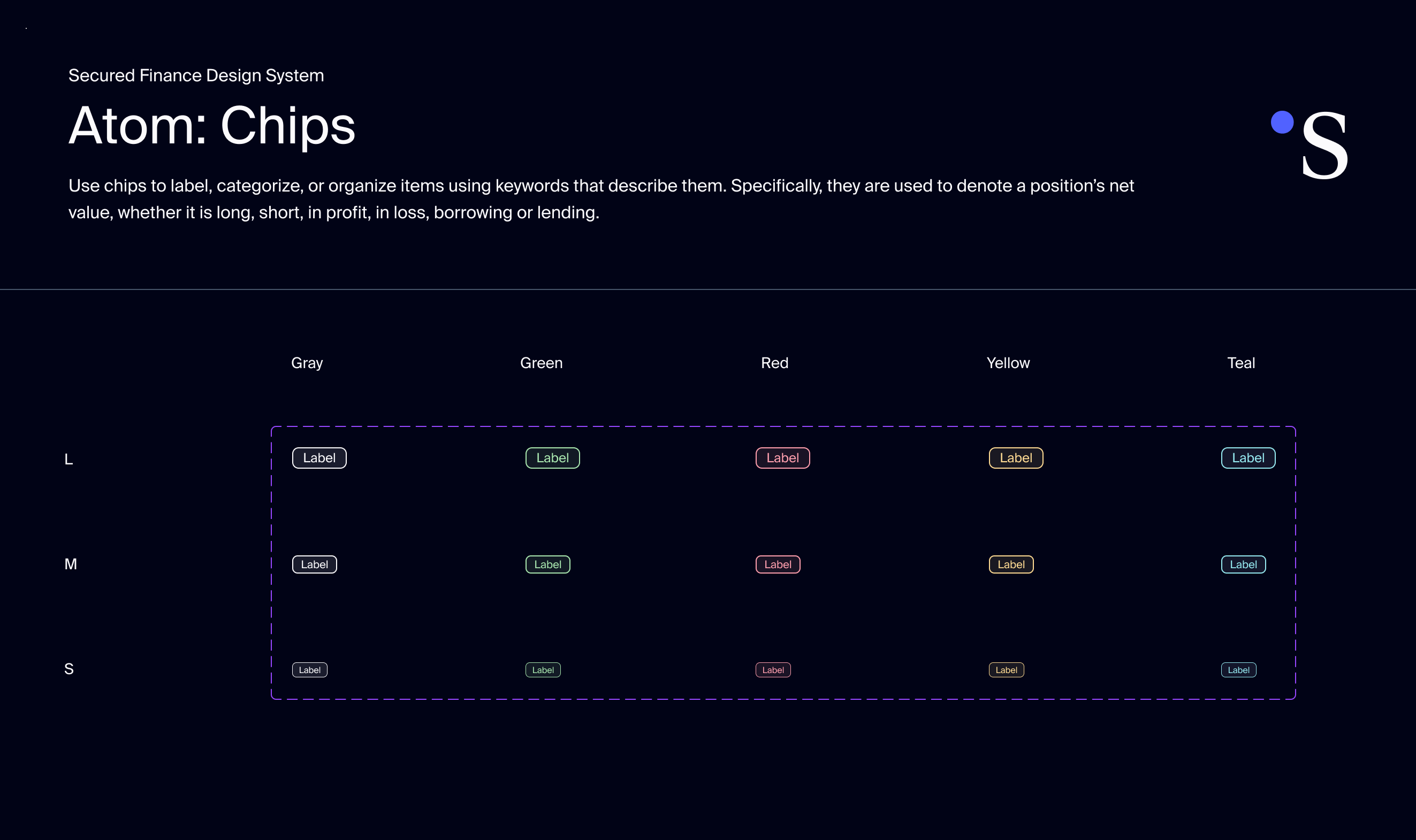1416x840 pixels.
Task: Select the medium red Label chip
Action: (x=778, y=564)
